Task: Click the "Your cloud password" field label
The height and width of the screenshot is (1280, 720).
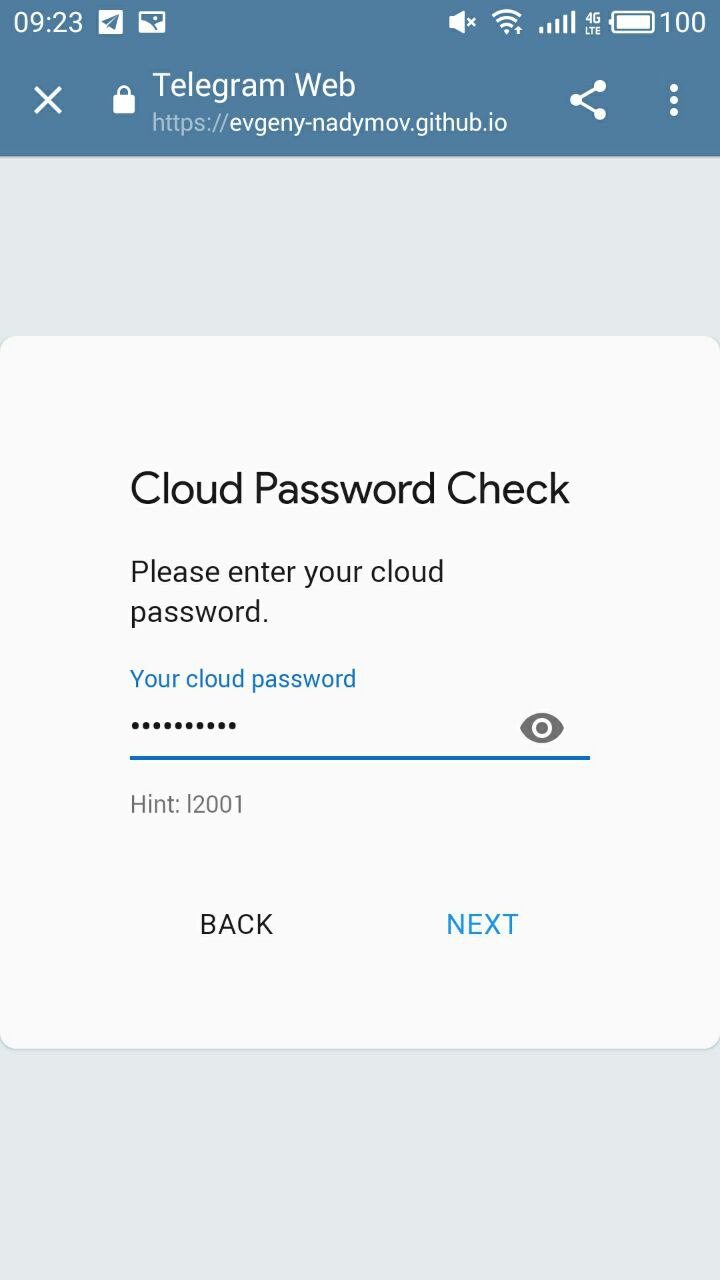Action: click(x=243, y=679)
